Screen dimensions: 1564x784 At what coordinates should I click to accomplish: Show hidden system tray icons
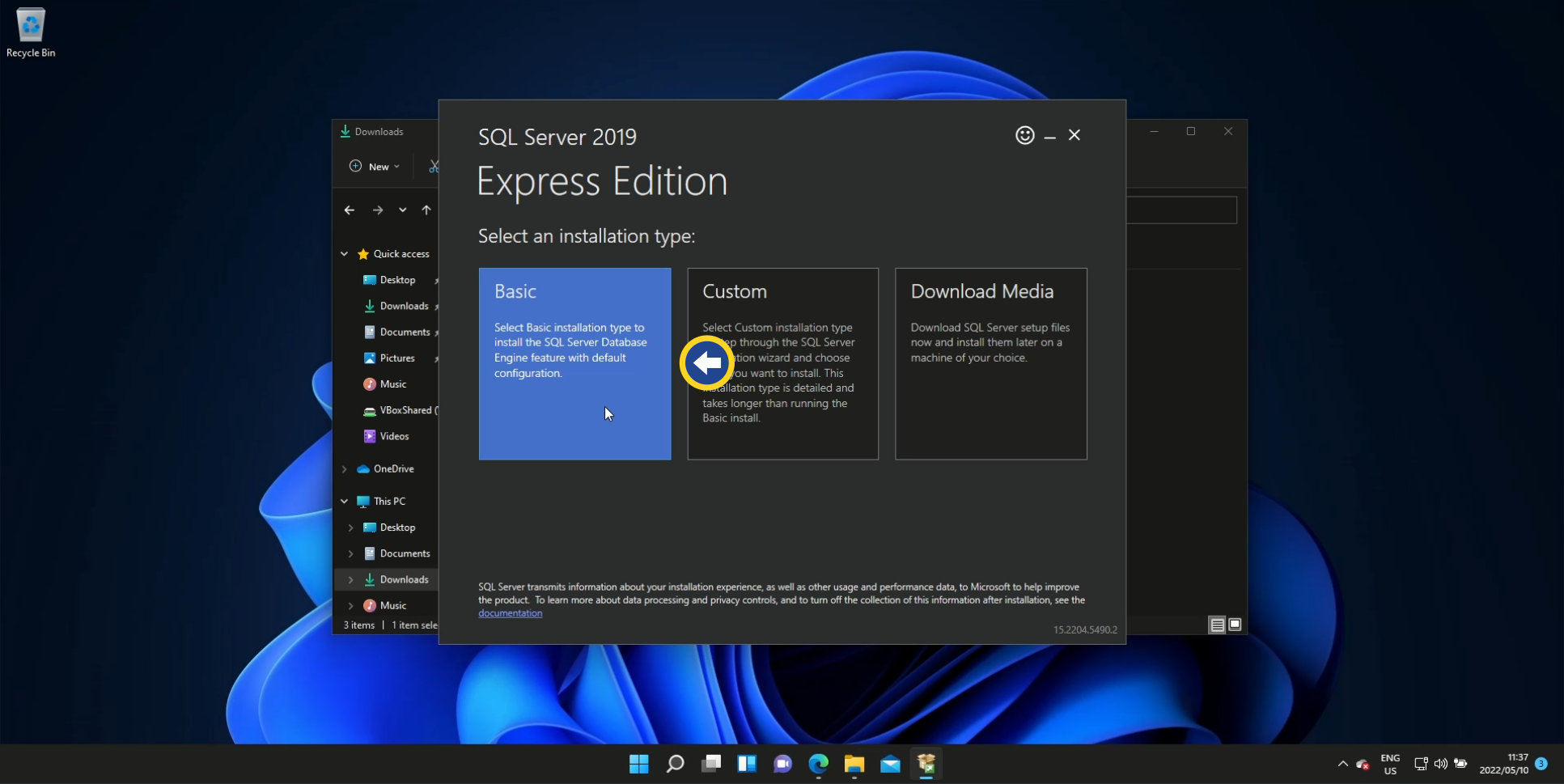1342,764
